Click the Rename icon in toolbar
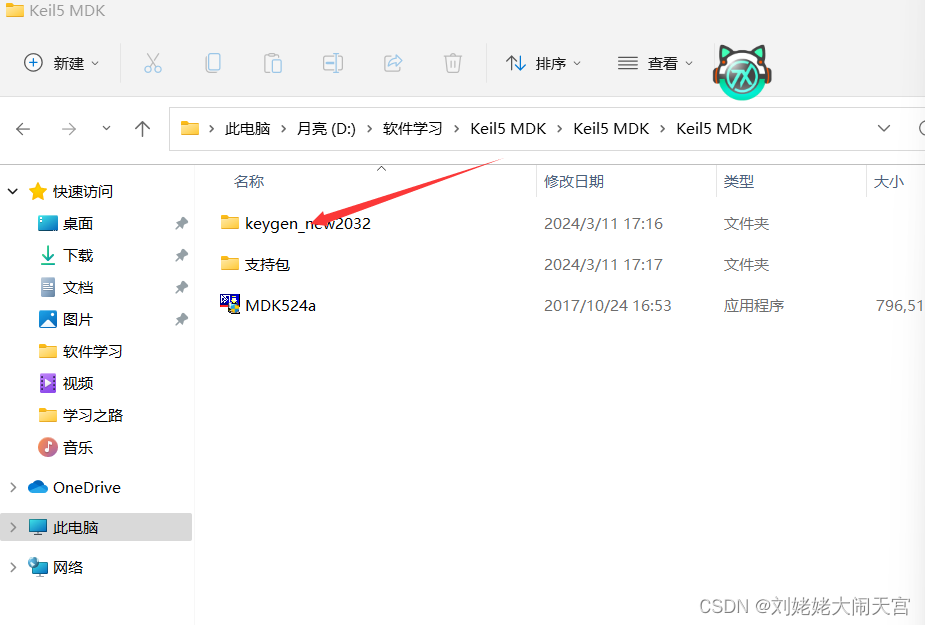The image size is (925, 625). [x=333, y=63]
